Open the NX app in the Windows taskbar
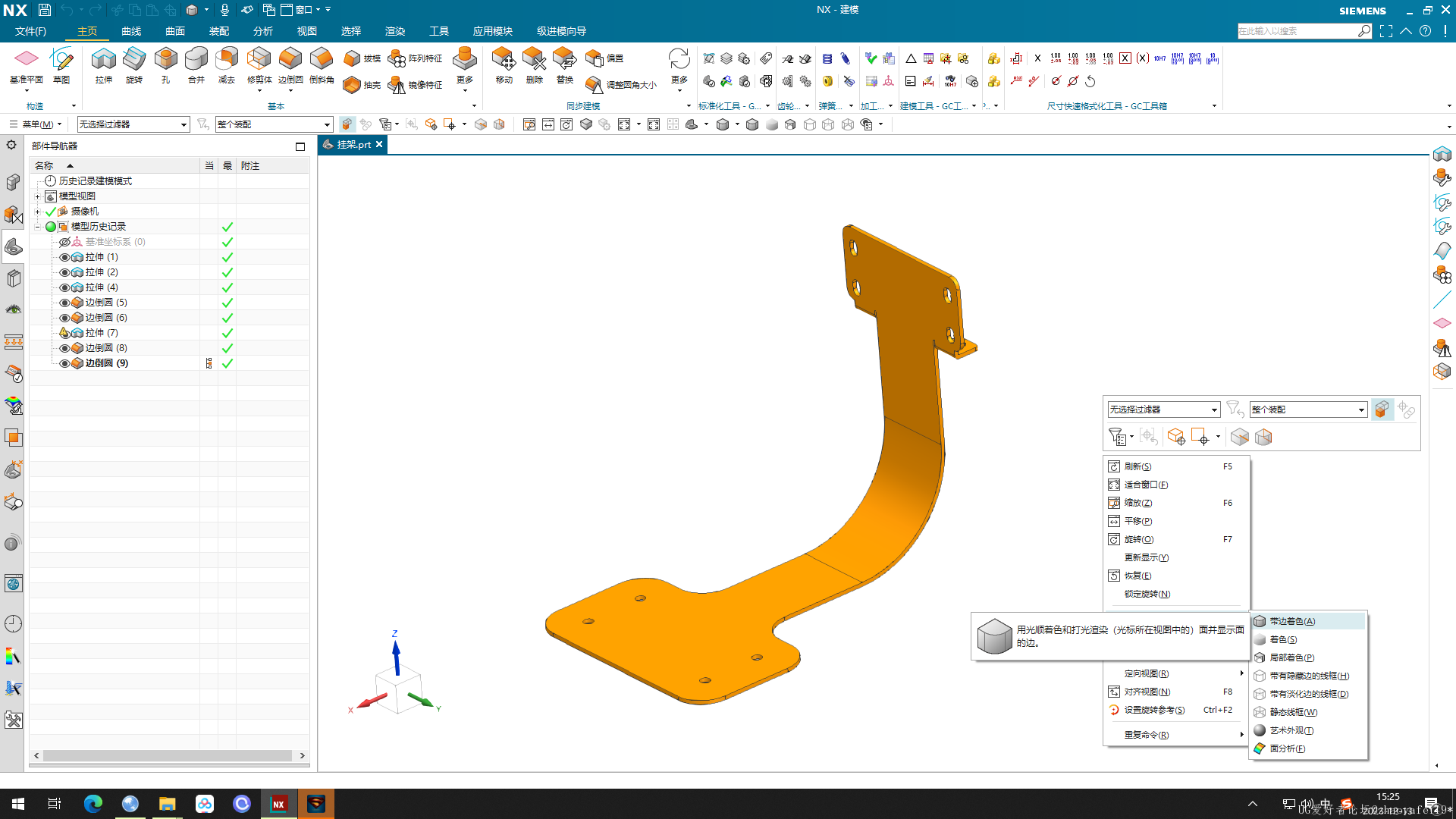Viewport: 1456px width, 819px height. coord(278,804)
